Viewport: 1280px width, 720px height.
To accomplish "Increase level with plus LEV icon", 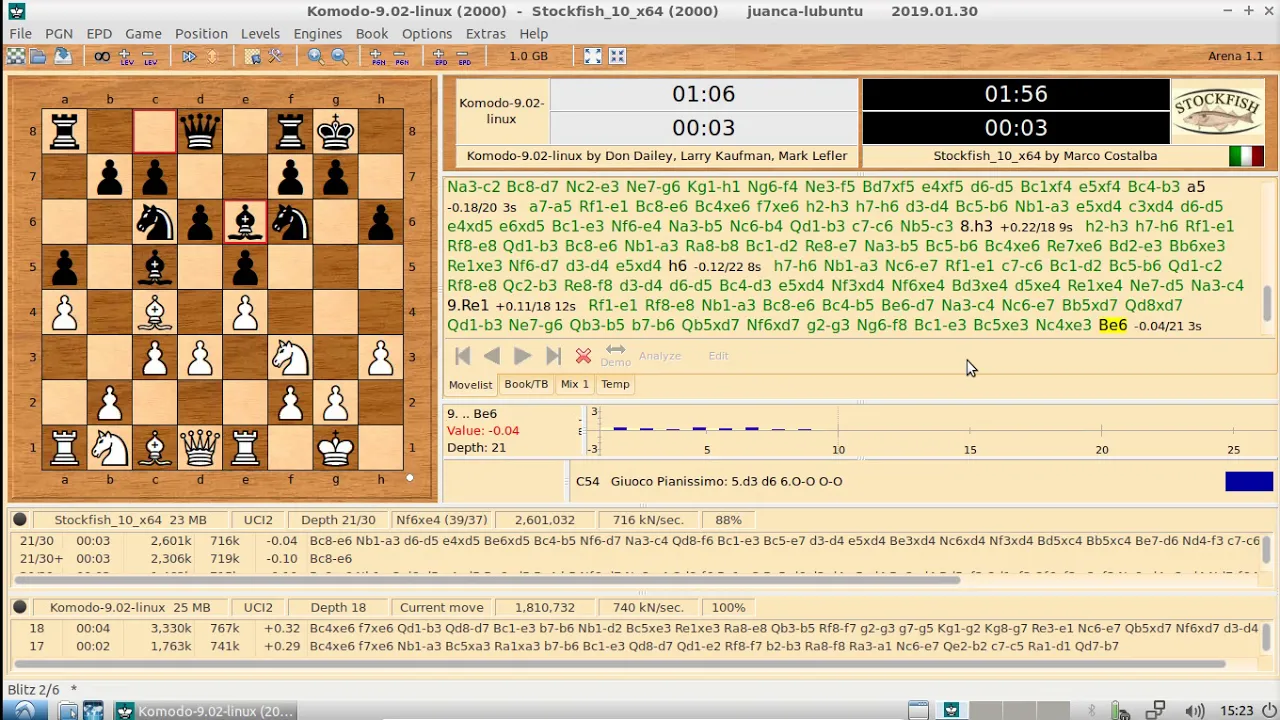I will point(126,57).
